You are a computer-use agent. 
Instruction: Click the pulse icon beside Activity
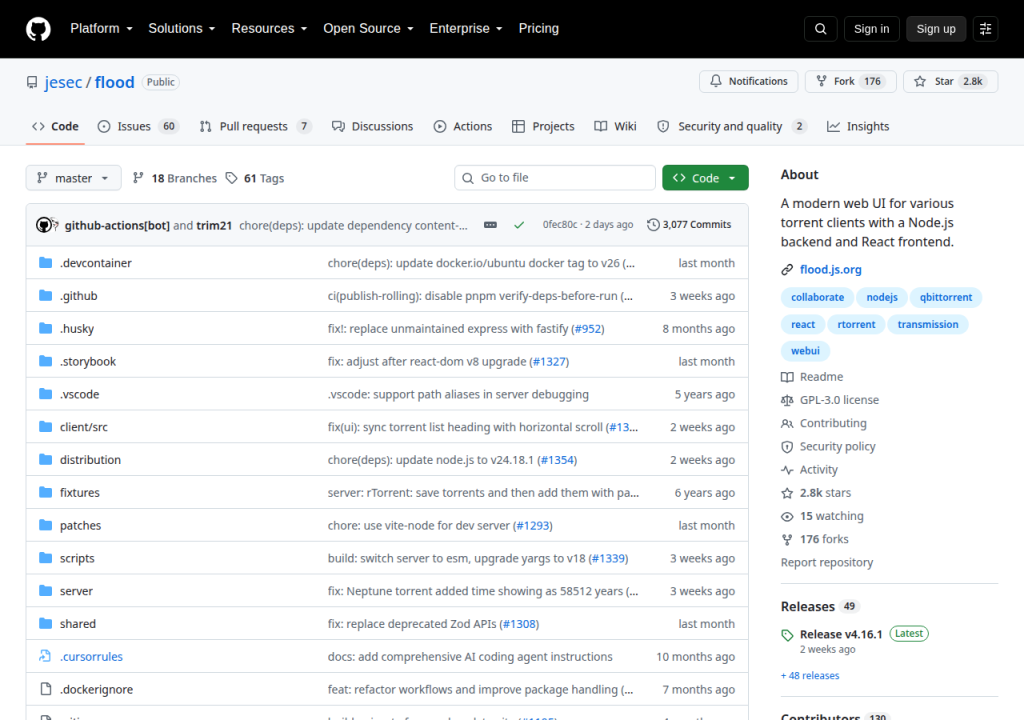787,470
